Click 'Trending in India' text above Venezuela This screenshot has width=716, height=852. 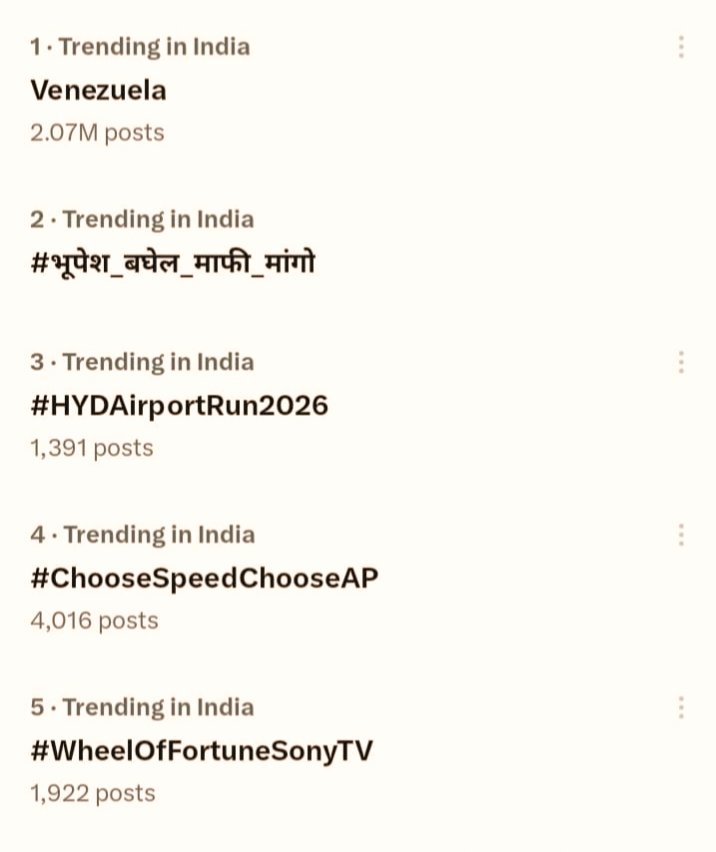pyautogui.click(x=155, y=47)
